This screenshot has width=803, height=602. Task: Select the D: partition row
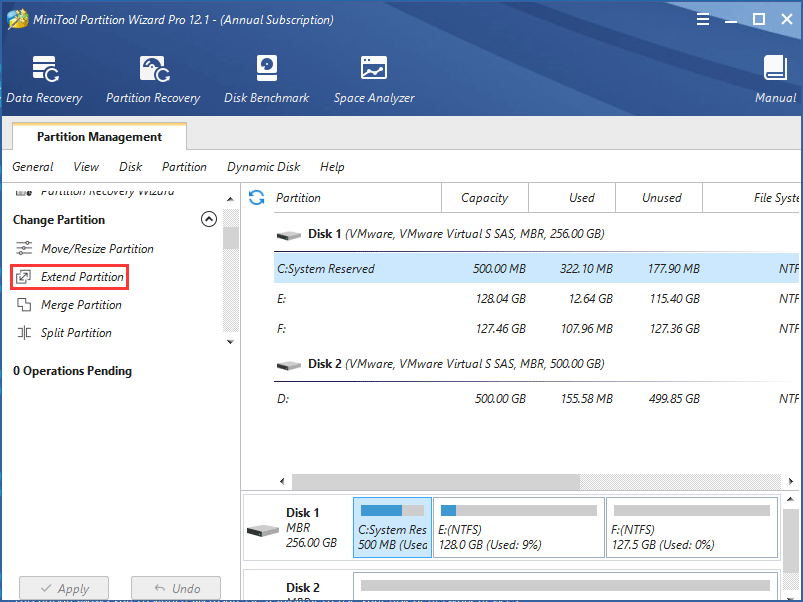click(537, 398)
